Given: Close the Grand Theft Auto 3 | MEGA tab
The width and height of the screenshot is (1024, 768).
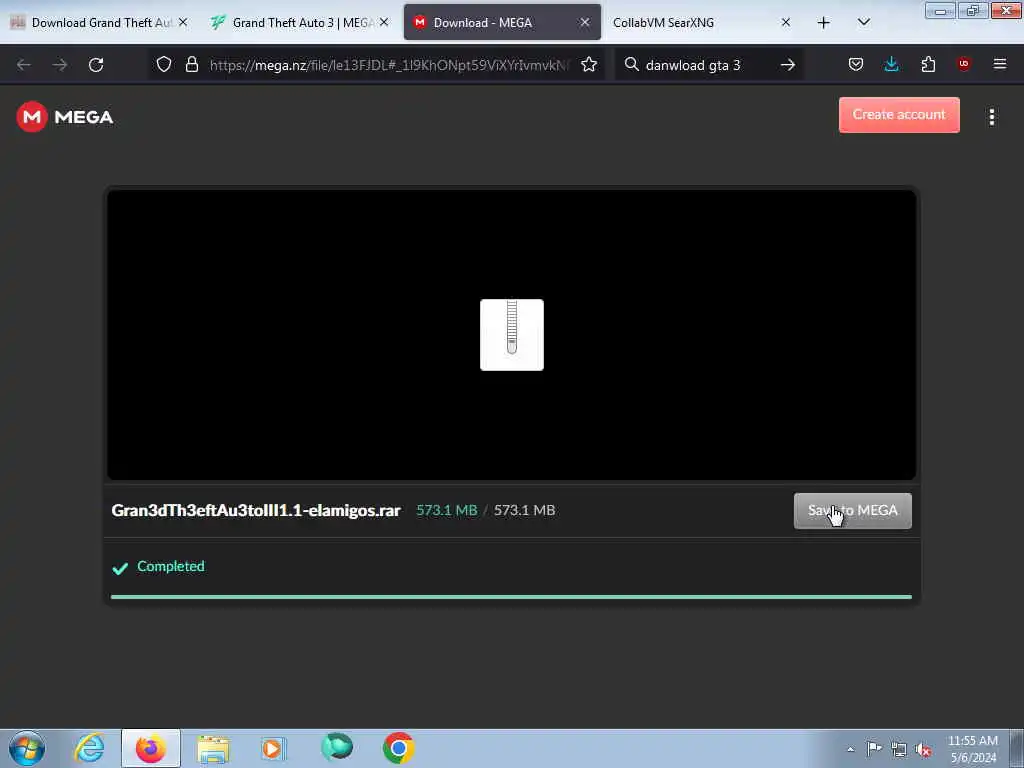Looking at the screenshot, I should click(384, 22).
